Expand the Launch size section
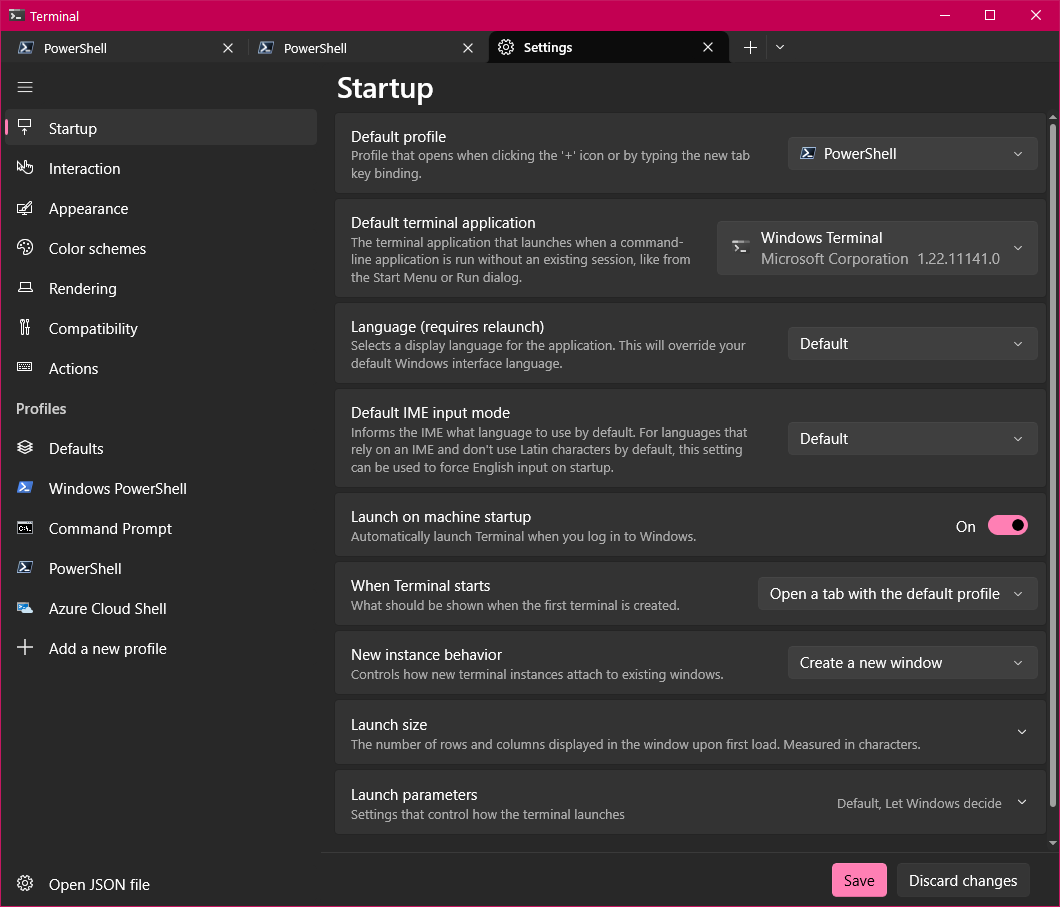The height and width of the screenshot is (907, 1060). point(690,733)
